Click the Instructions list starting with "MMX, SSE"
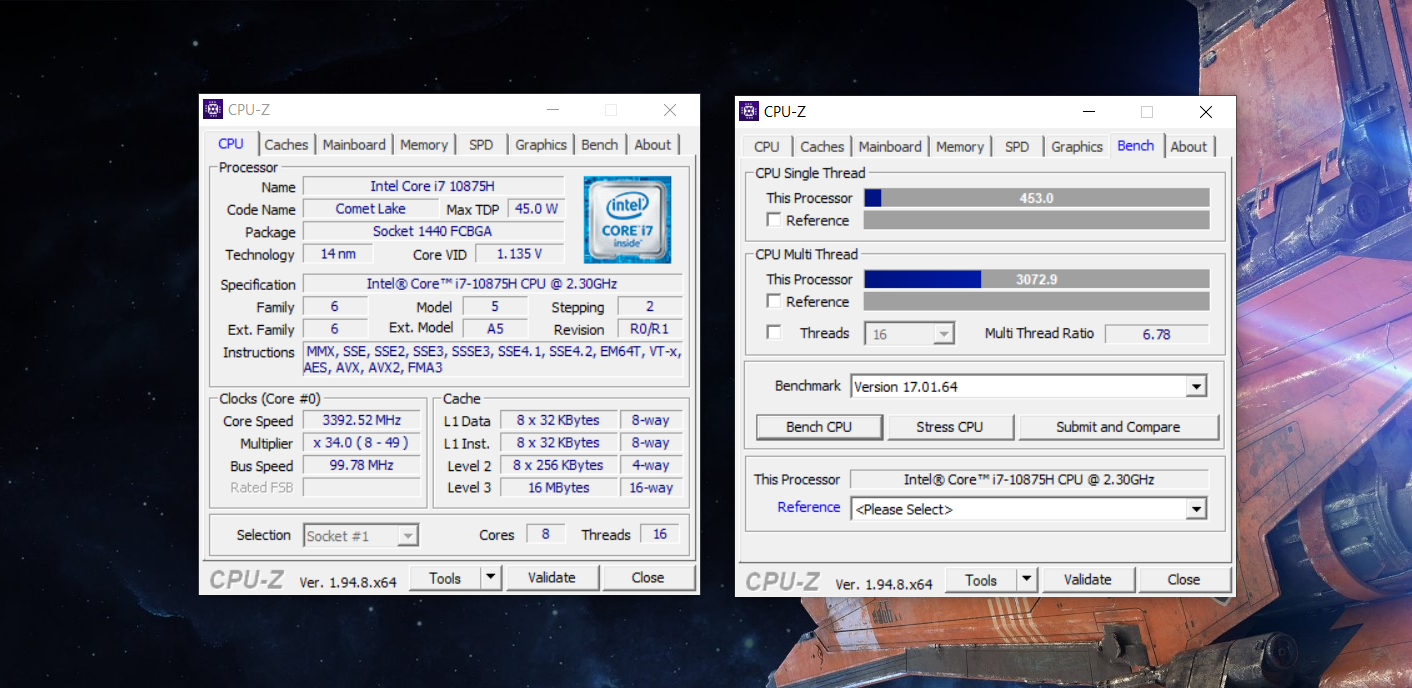 click(x=493, y=360)
